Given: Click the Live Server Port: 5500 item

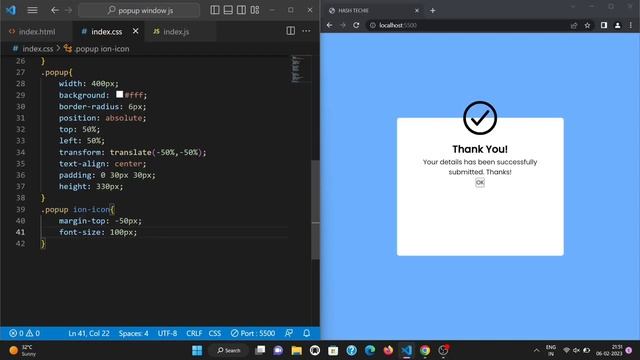Looking at the screenshot, I should (253, 333).
